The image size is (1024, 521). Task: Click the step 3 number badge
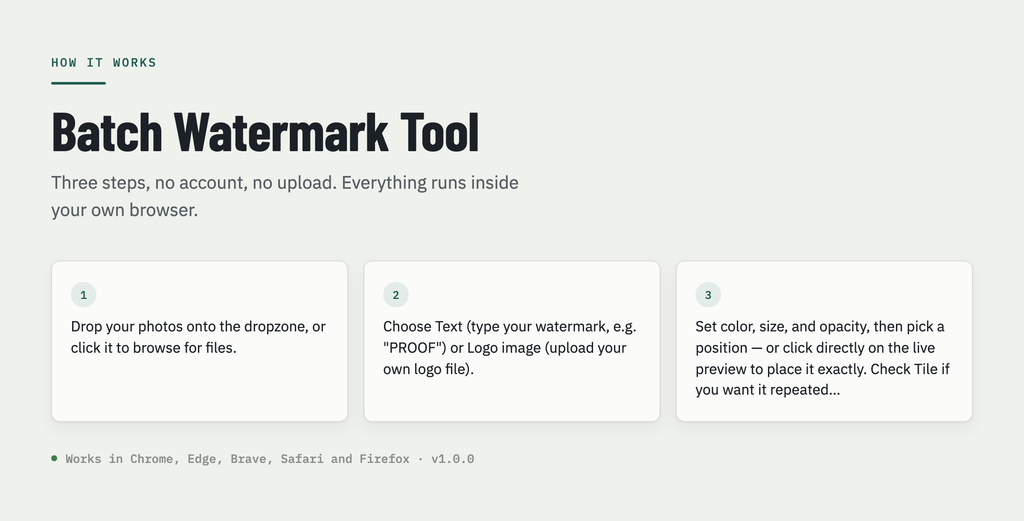[708, 294]
